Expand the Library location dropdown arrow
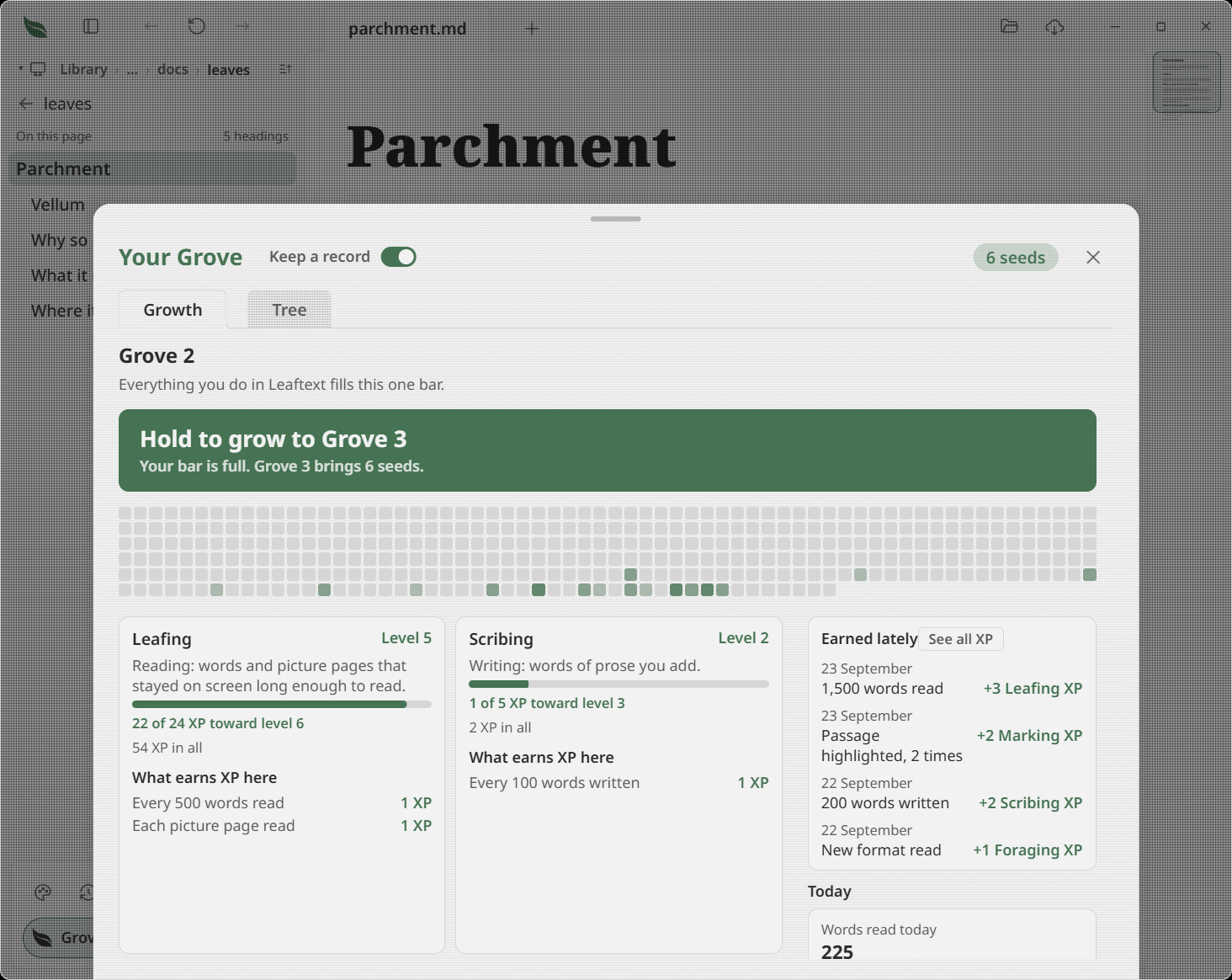Screen dimensions: 1232x980 click(x=20, y=69)
